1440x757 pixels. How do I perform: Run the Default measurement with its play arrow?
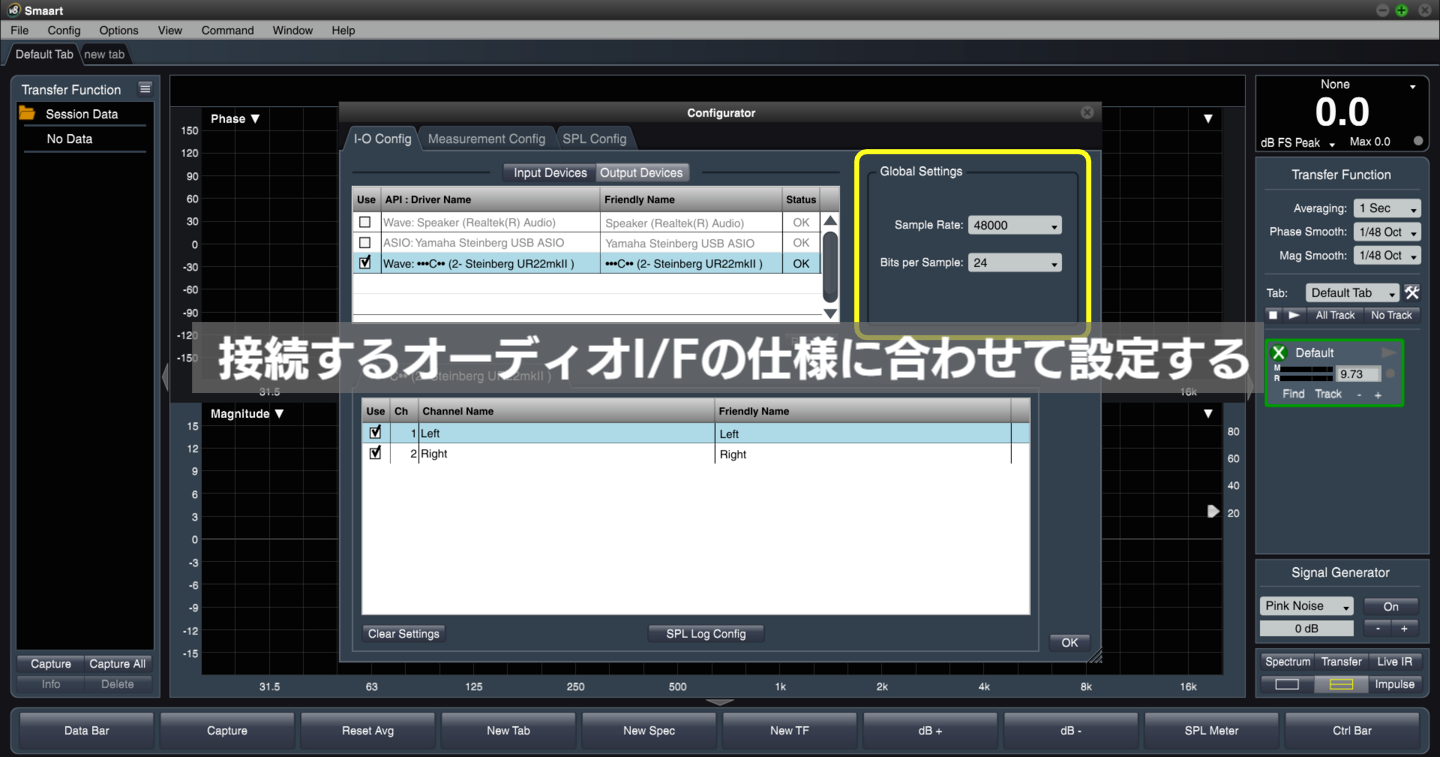pyautogui.click(x=1388, y=352)
